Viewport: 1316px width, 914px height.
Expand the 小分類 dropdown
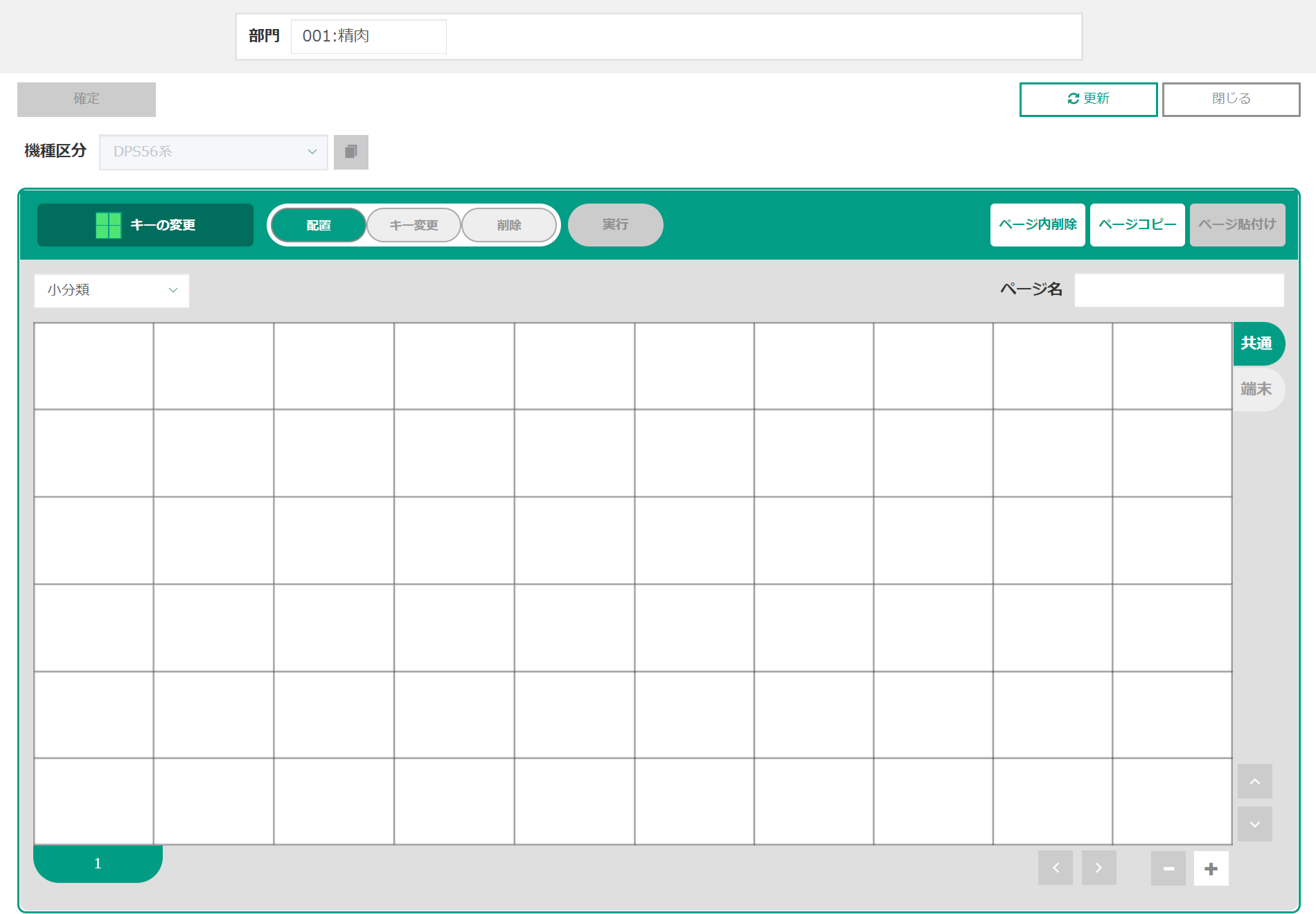(112, 290)
